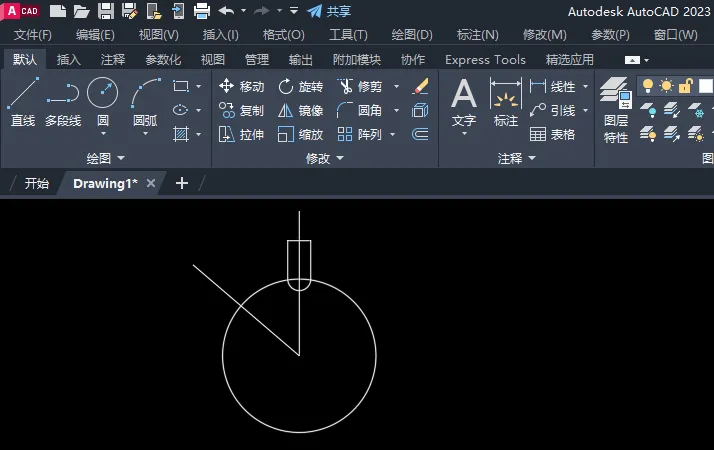
Task: Click the Redo arrow
Action: point(262,11)
